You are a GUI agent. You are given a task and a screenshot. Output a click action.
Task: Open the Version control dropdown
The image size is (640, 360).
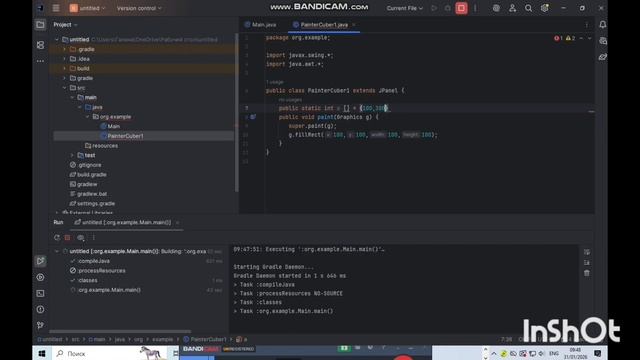point(139,8)
